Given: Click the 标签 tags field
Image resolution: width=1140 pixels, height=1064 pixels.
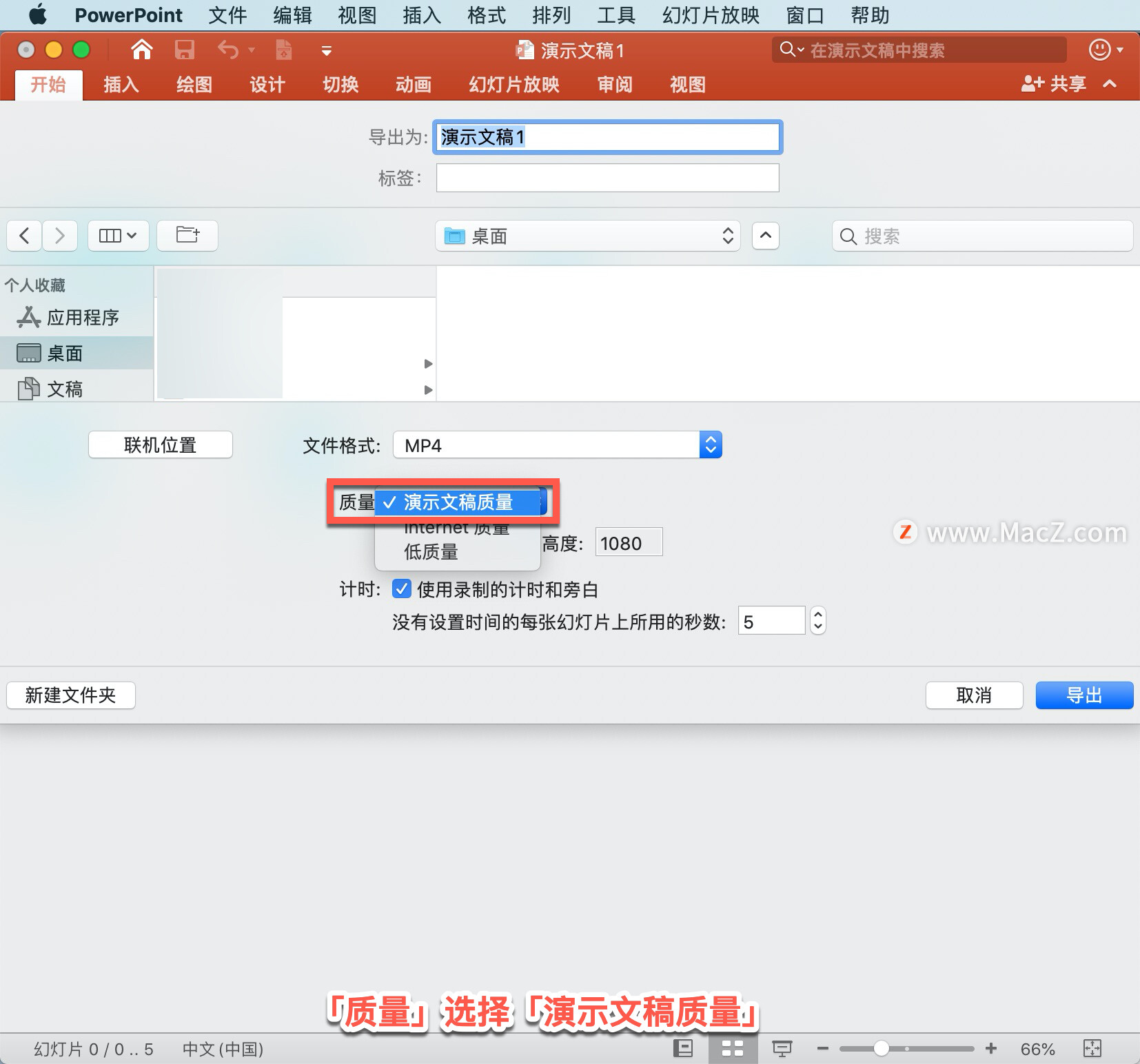Looking at the screenshot, I should (608, 178).
